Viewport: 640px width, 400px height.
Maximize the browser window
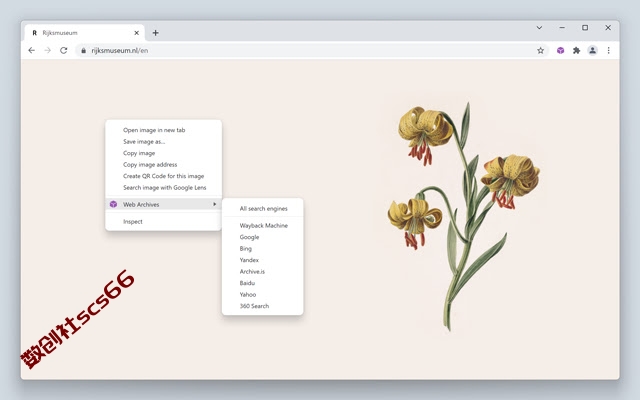pyautogui.click(x=585, y=28)
